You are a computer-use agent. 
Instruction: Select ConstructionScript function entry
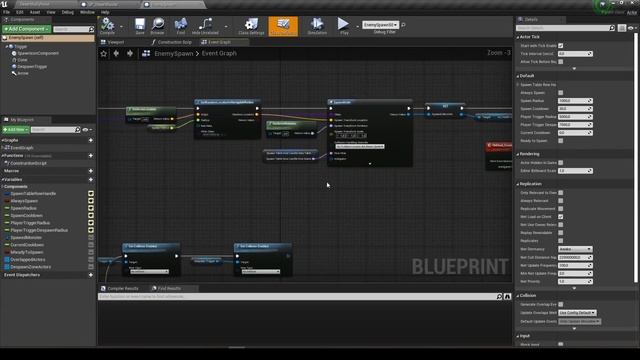(x=28, y=163)
